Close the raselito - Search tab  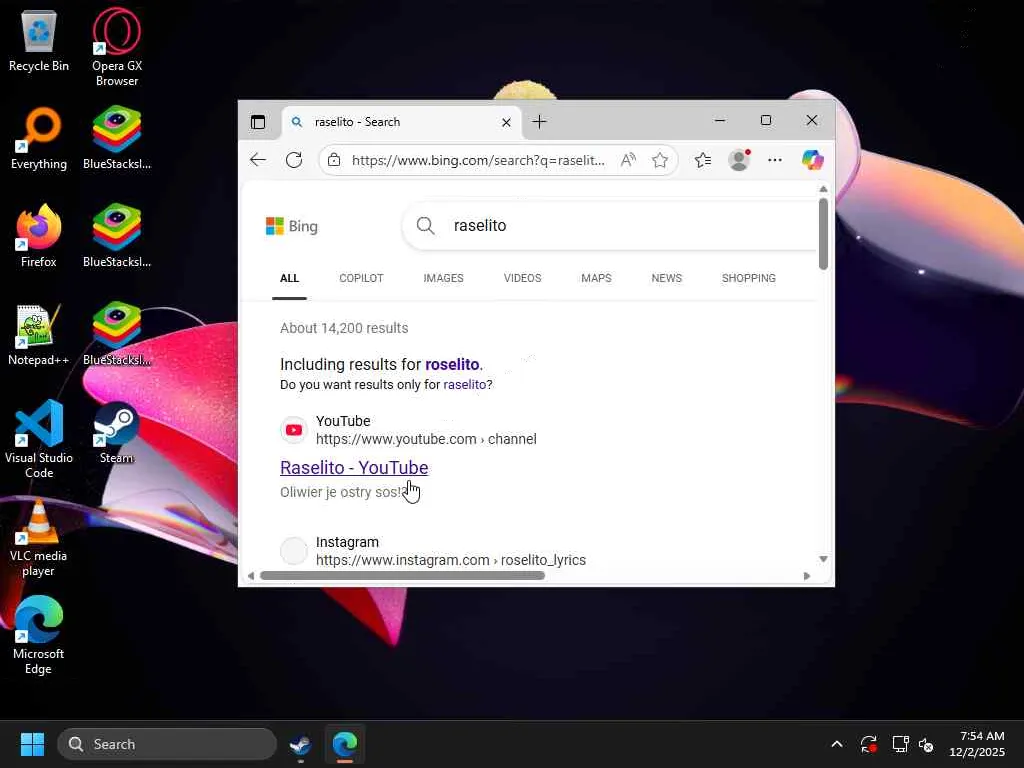[x=506, y=122]
